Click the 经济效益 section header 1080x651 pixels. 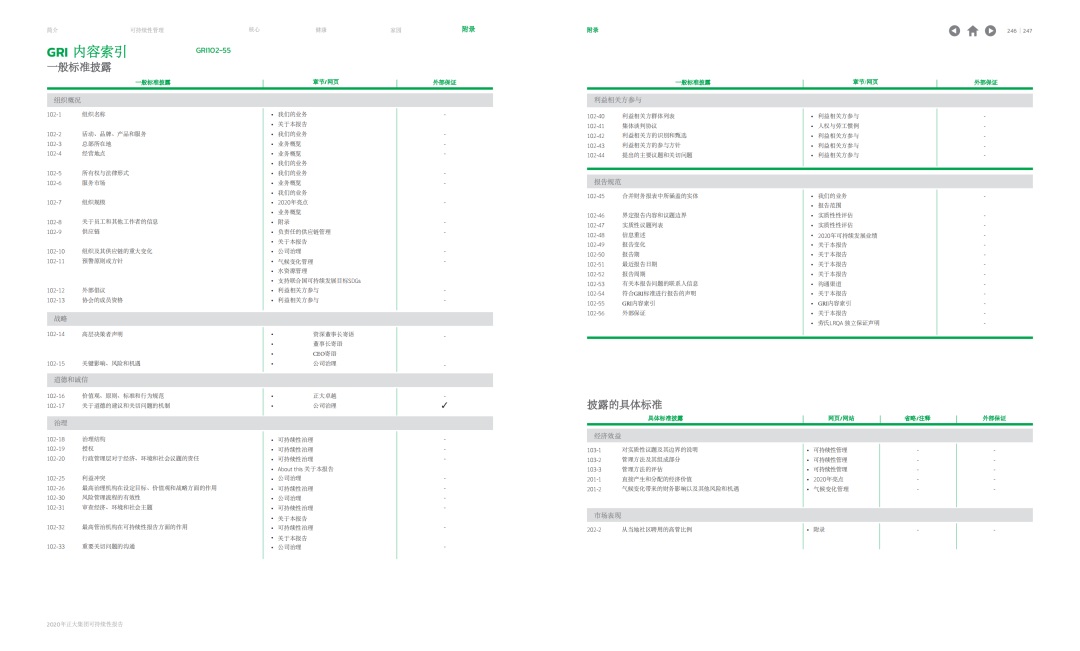point(607,436)
